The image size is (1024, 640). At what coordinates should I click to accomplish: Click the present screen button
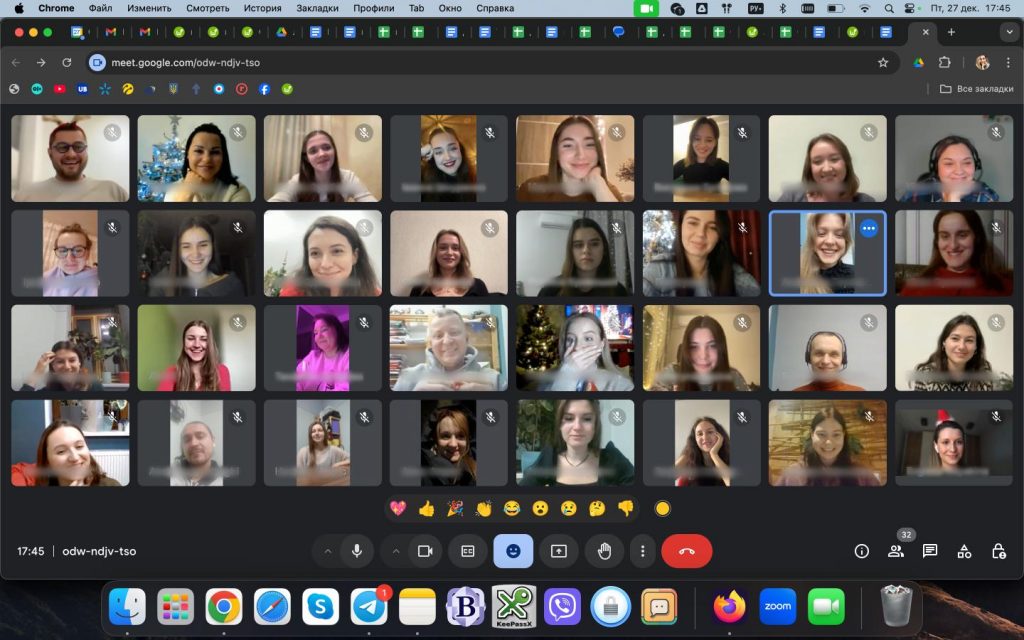tap(559, 551)
